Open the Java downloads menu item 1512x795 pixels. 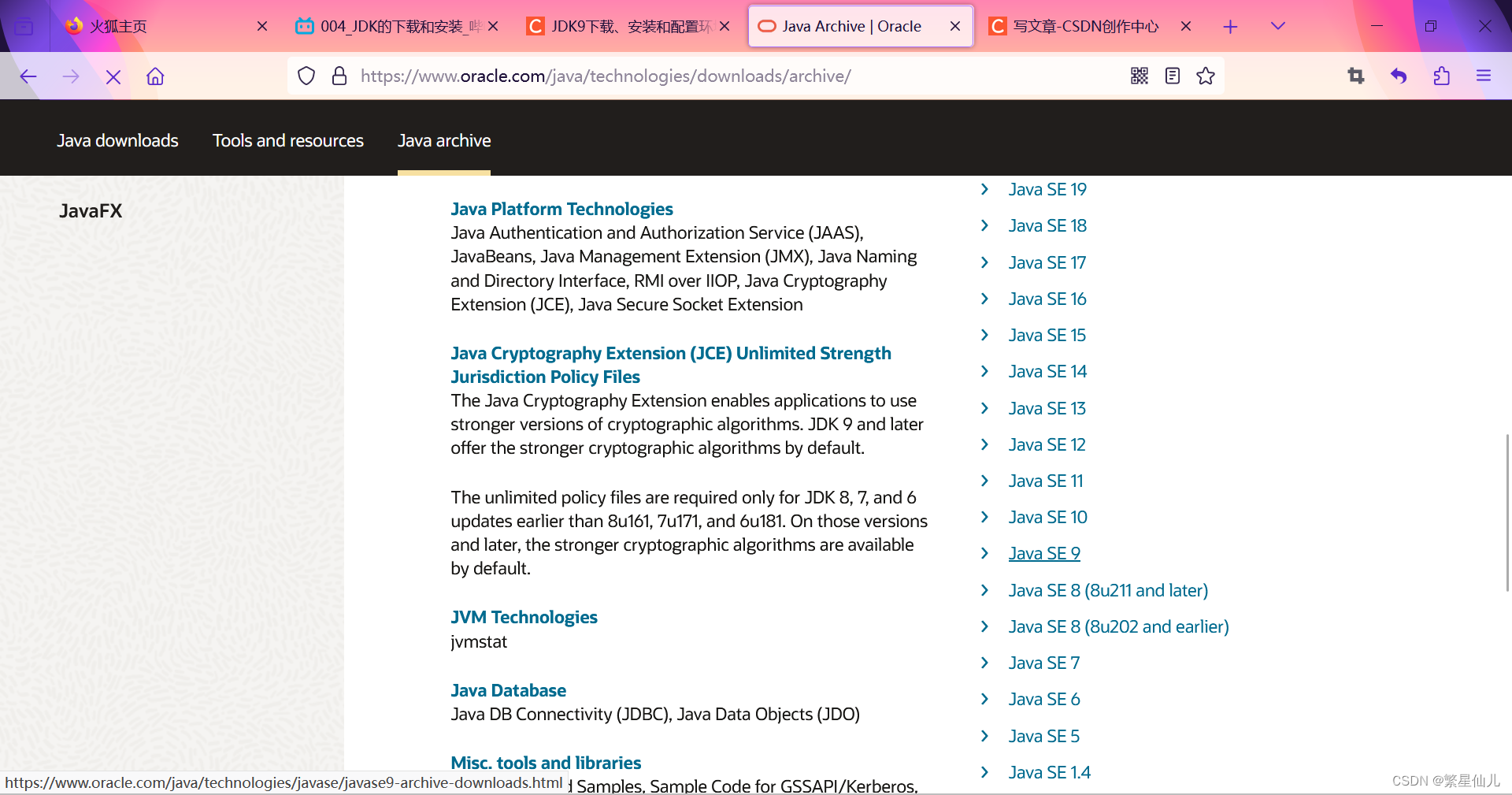pyautogui.click(x=117, y=140)
